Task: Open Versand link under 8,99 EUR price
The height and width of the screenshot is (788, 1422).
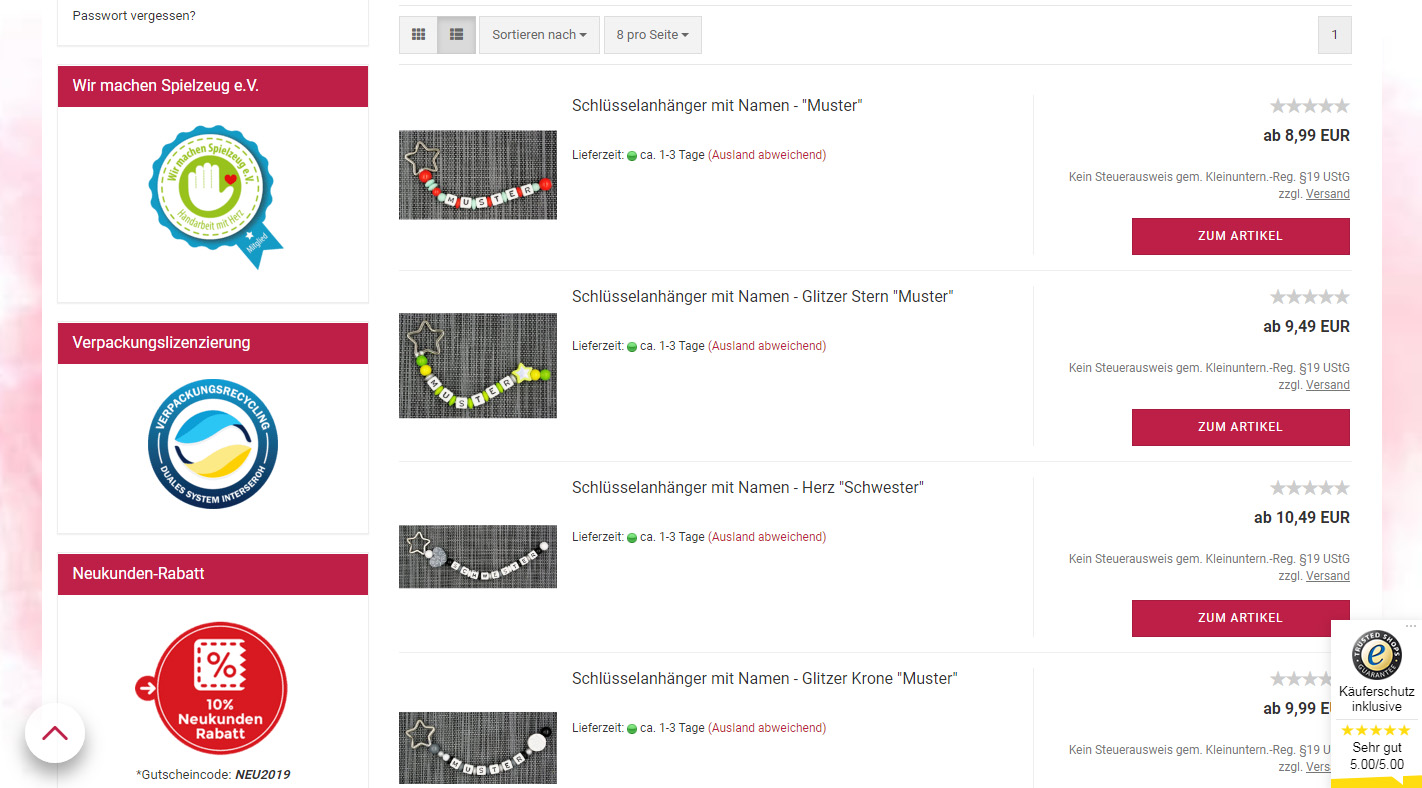Action: [1328, 194]
